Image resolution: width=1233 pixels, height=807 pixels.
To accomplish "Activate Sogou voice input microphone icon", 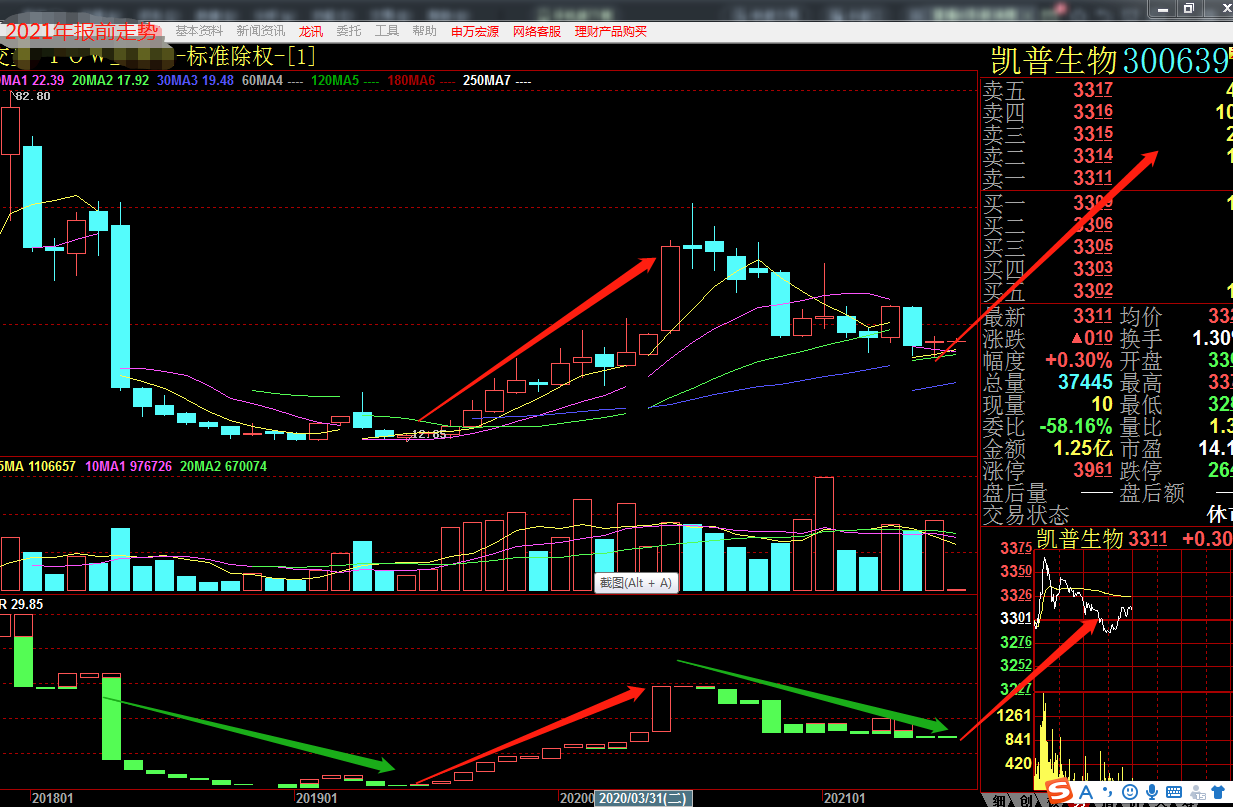I will [1150, 793].
